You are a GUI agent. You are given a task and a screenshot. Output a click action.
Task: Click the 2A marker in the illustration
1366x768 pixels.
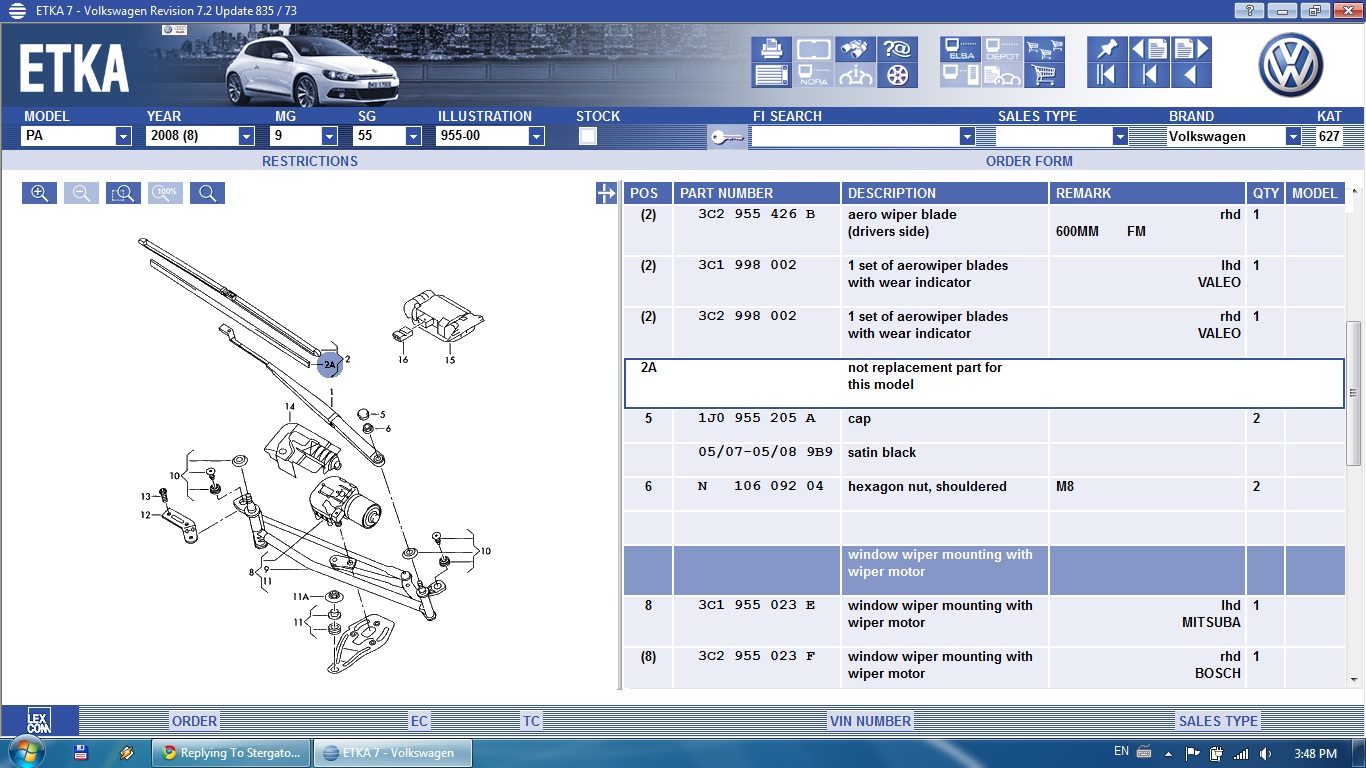coord(330,365)
